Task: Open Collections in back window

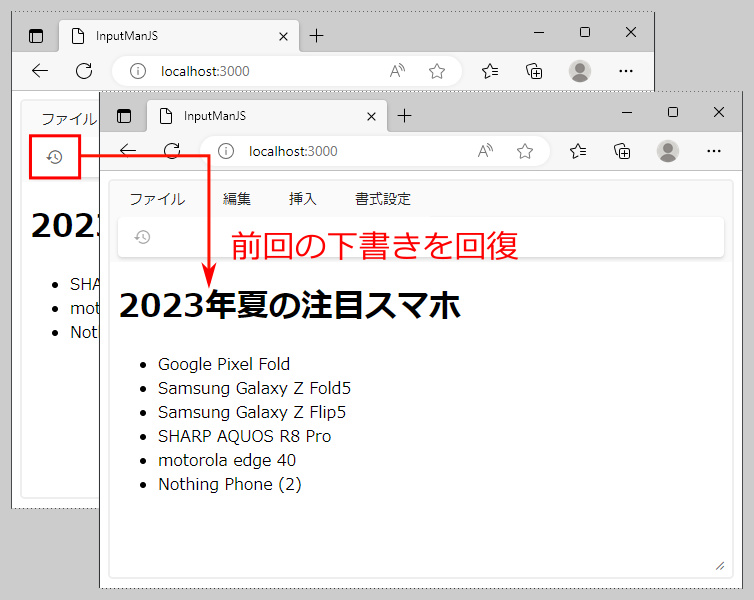Action: coord(534,72)
